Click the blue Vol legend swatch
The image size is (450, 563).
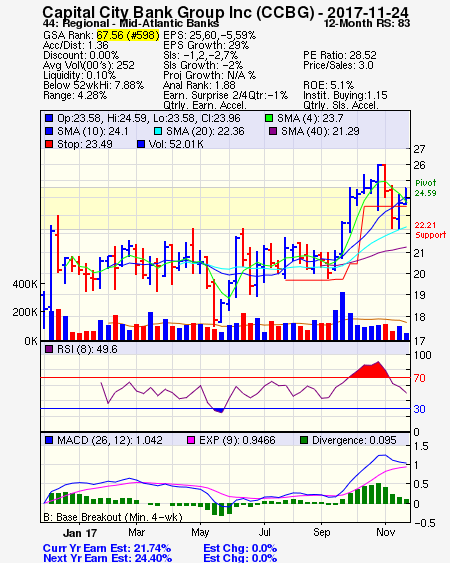pos(141,144)
